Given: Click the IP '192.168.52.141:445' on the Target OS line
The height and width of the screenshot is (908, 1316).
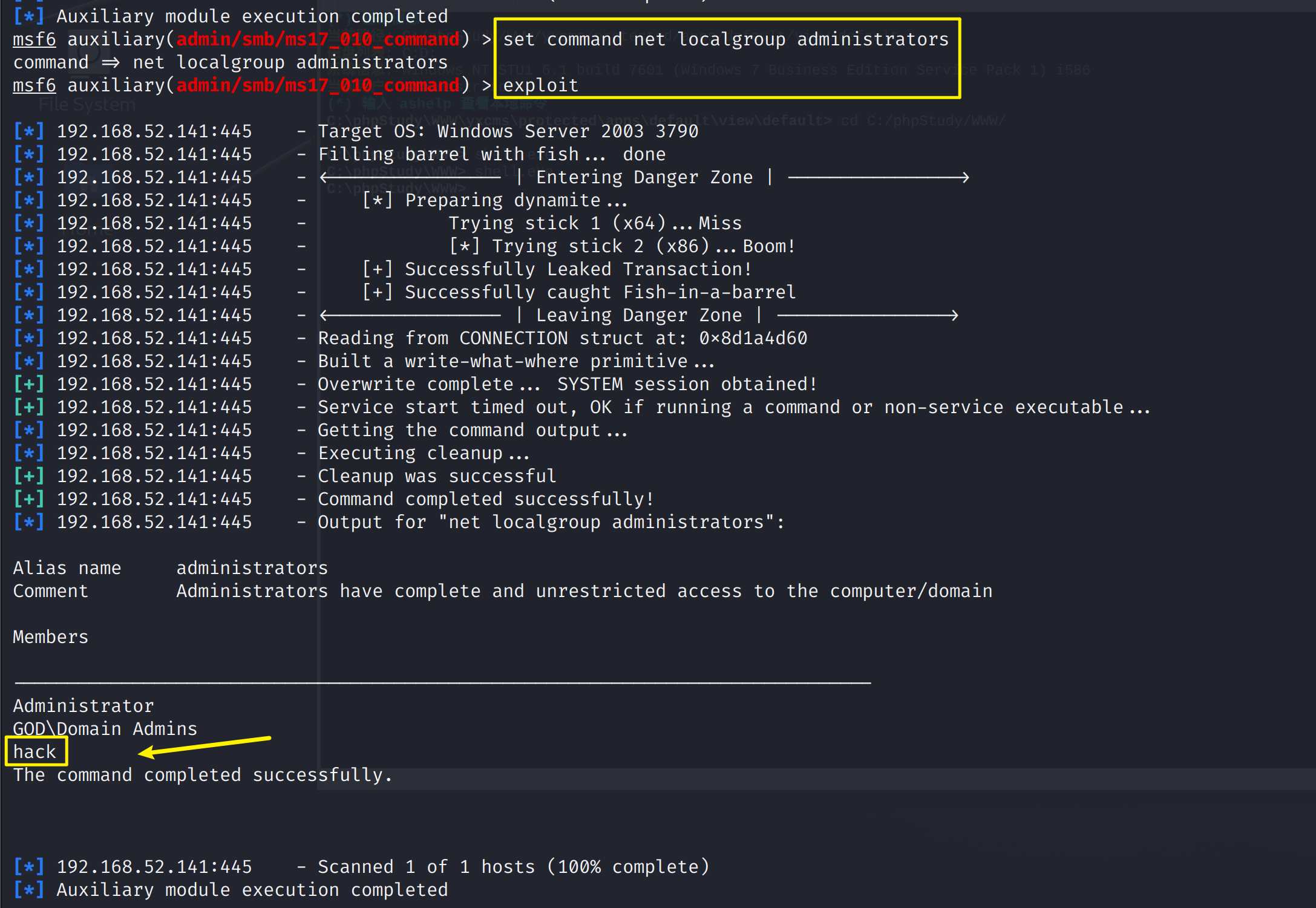Looking at the screenshot, I should click(154, 131).
